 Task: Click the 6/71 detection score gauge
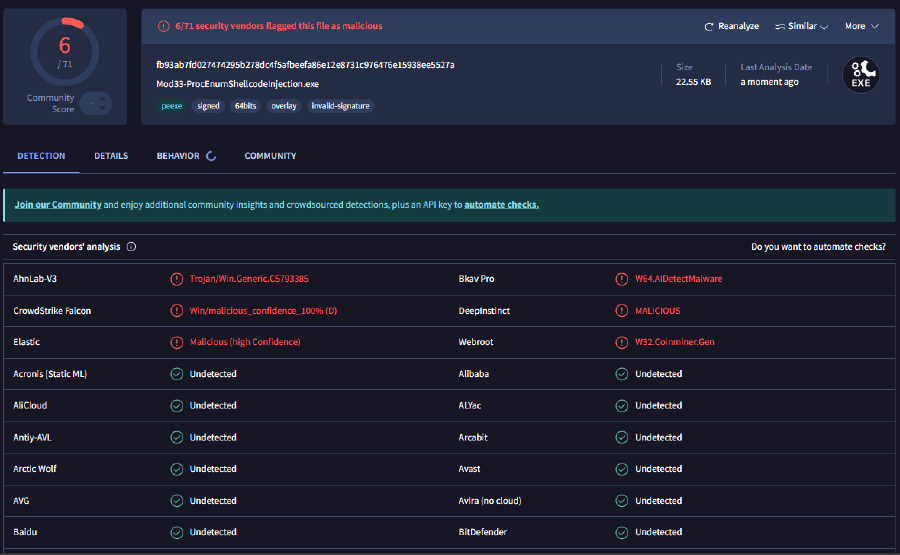[65, 50]
